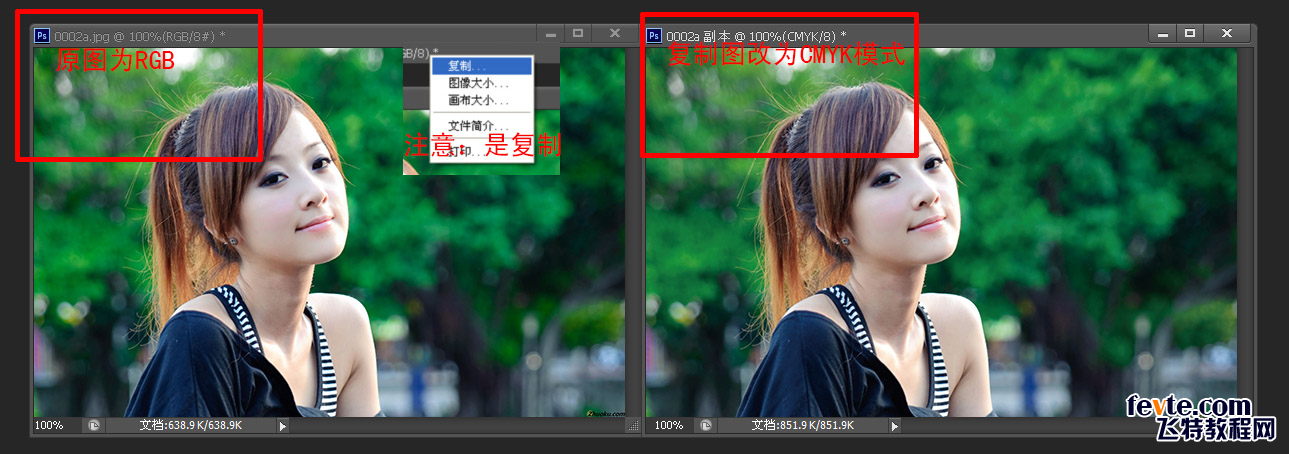Click the zoom field in 0002a.jpg window
The image size is (1289, 454).
pyautogui.click(x=57, y=425)
